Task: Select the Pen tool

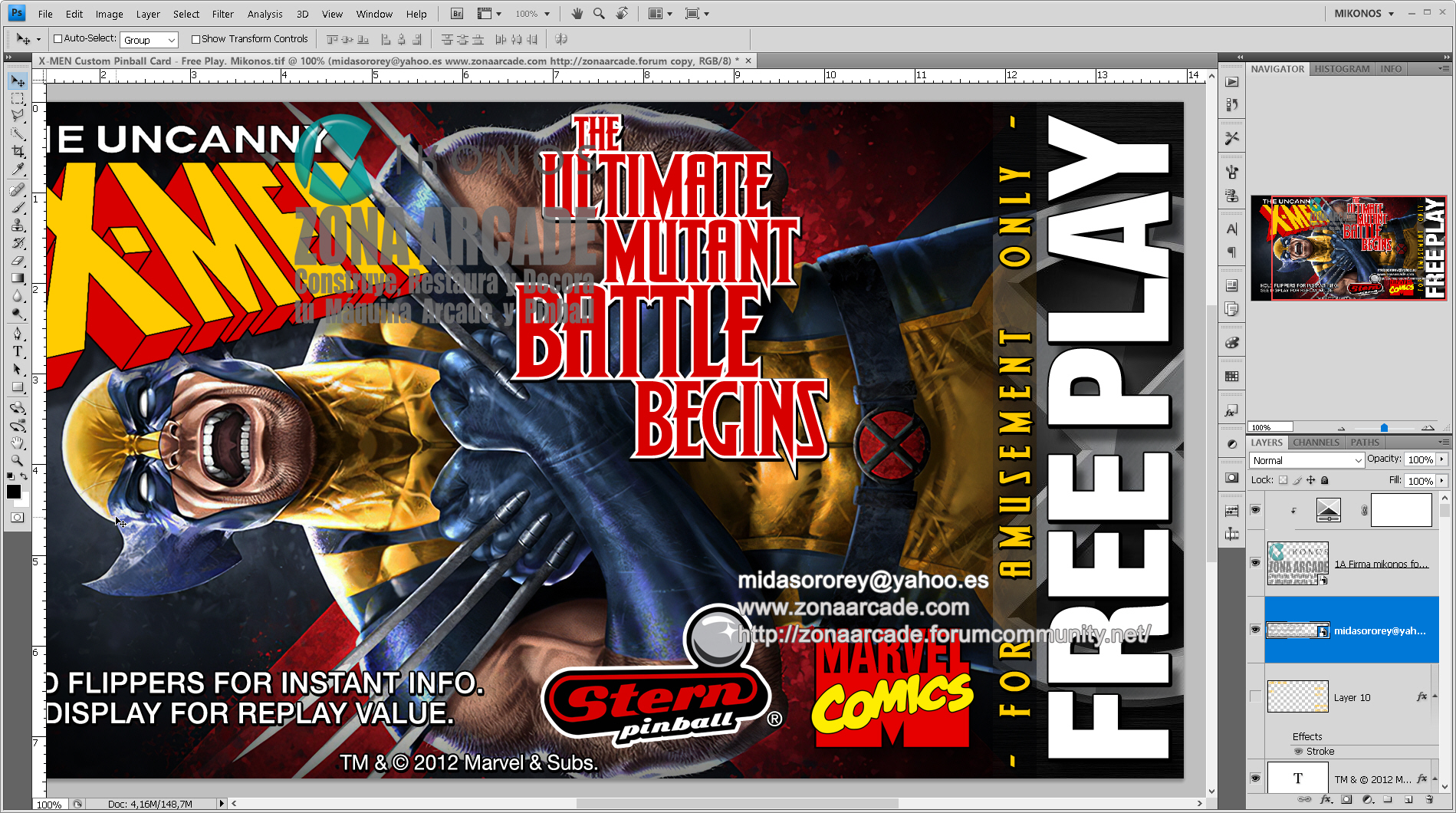Action: coord(18,334)
